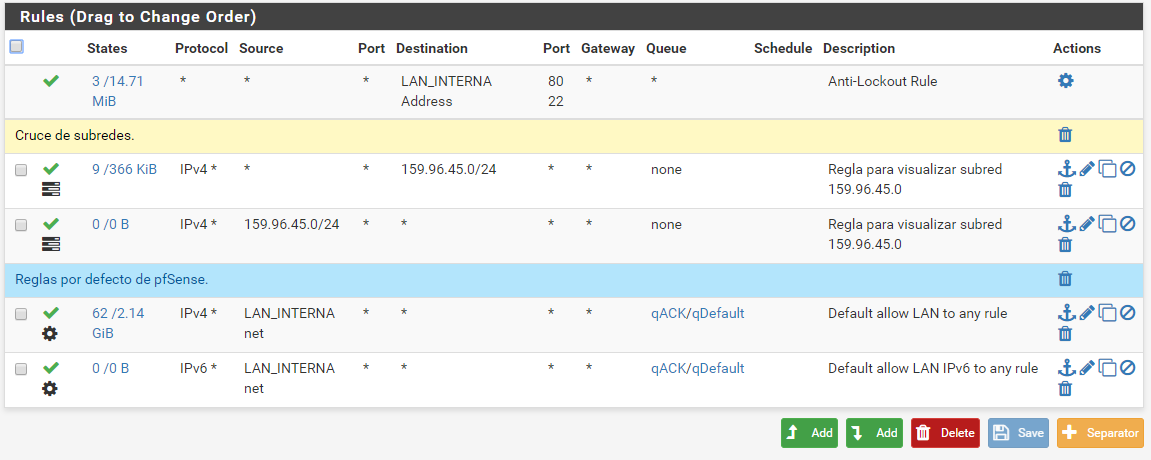Copy the source 159.96.45.0/24 rule
The image size is (1151, 460).
point(1107,224)
